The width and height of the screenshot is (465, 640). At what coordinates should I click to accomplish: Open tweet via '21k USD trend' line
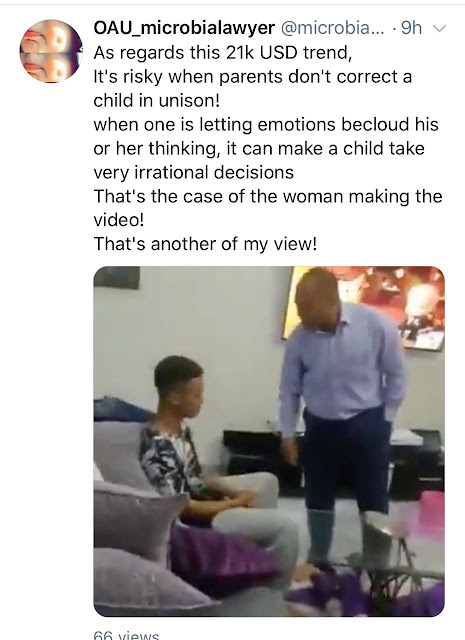(x=222, y=53)
